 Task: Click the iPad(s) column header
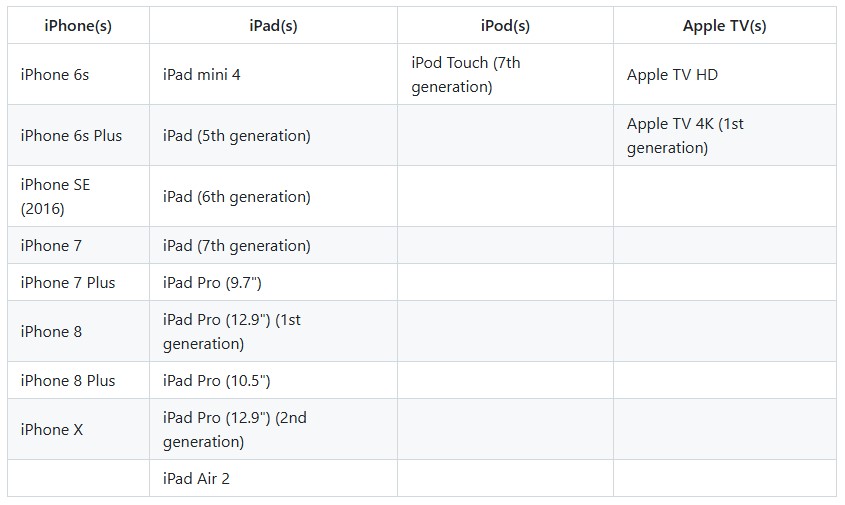click(x=273, y=26)
